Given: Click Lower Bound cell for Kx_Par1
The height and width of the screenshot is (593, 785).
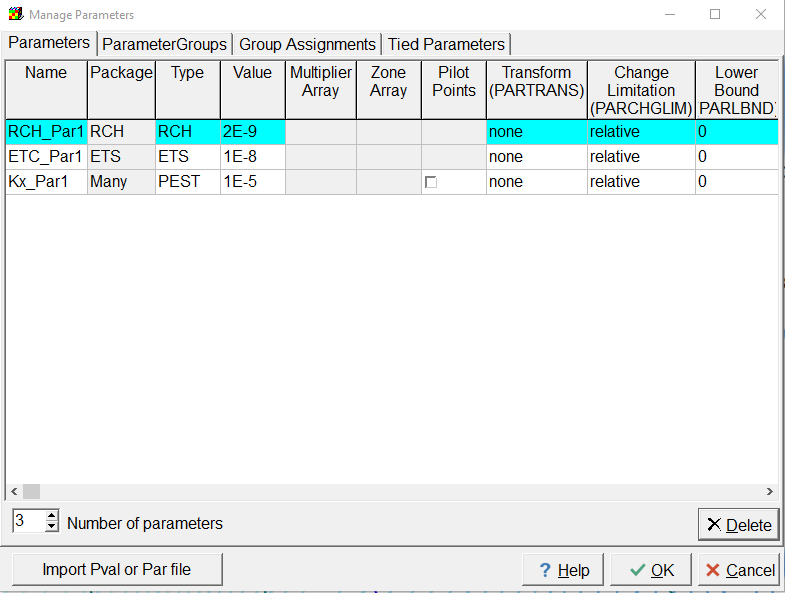Looking at the screenshot, I should click(736, 182).
